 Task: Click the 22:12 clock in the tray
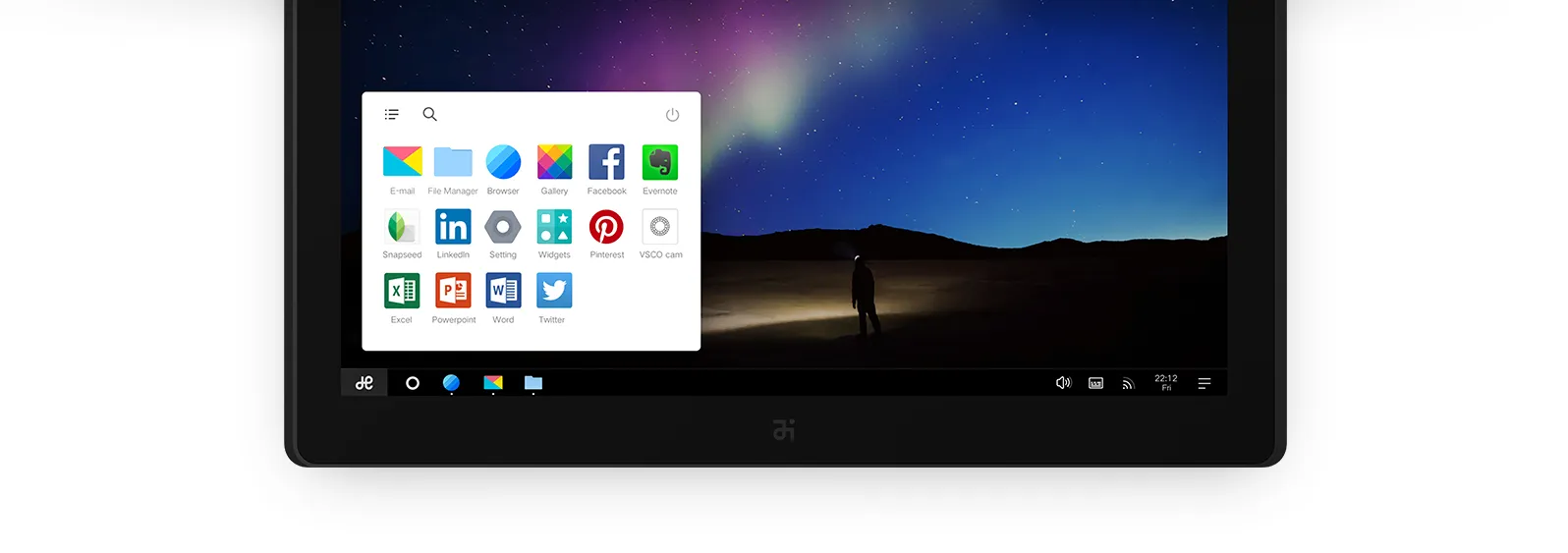click(1166, 383)
